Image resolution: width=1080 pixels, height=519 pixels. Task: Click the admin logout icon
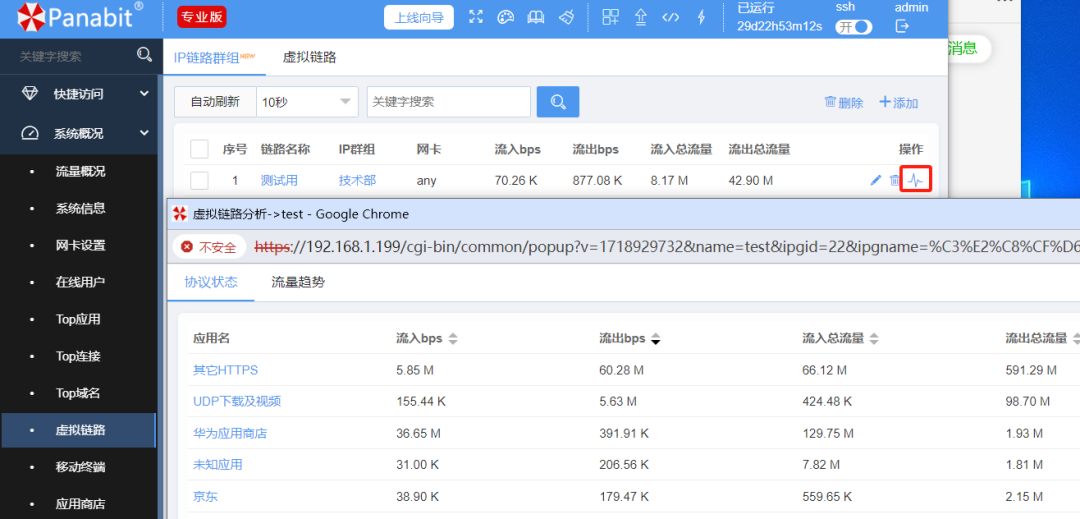[902, 27]
